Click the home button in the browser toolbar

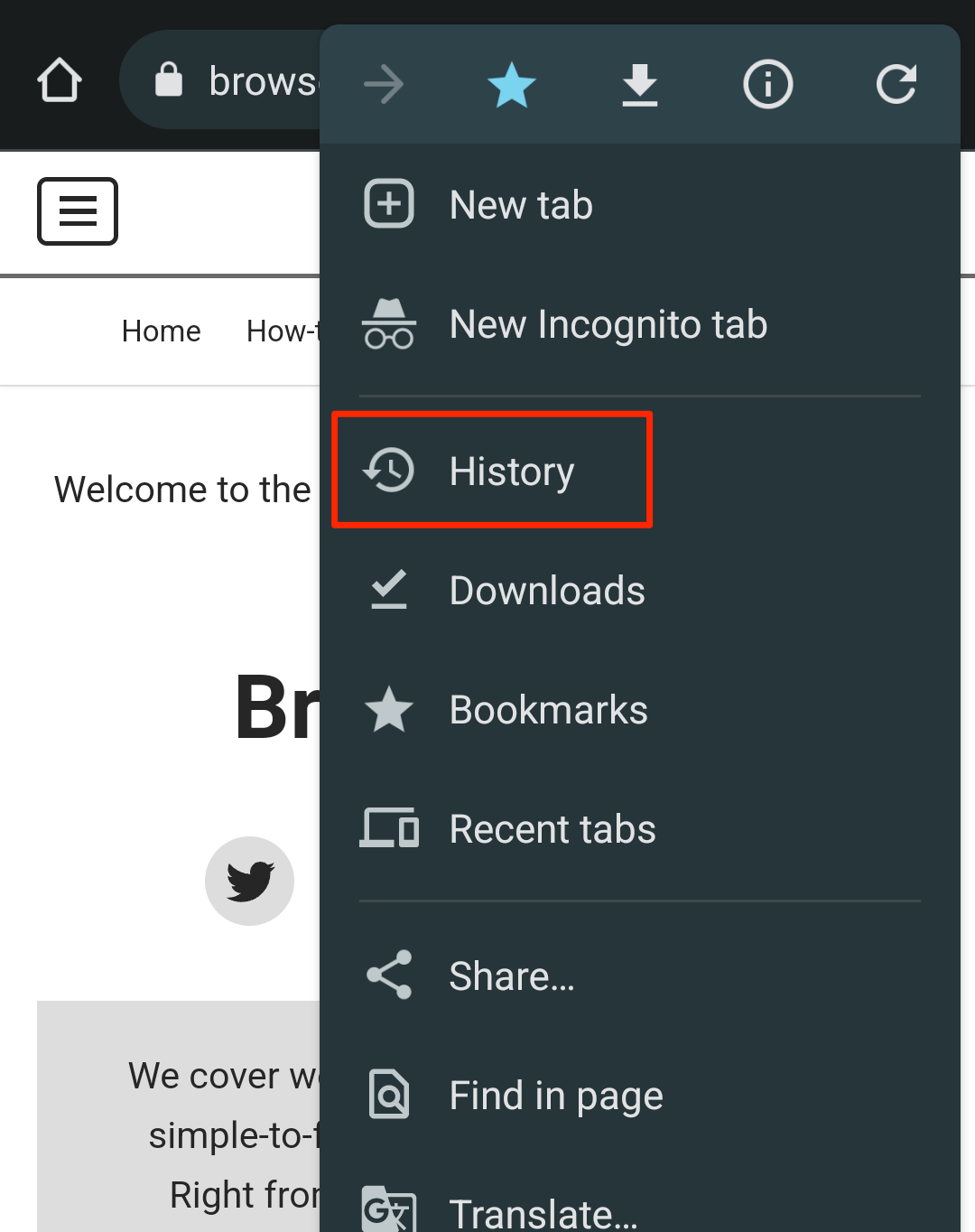60,79
